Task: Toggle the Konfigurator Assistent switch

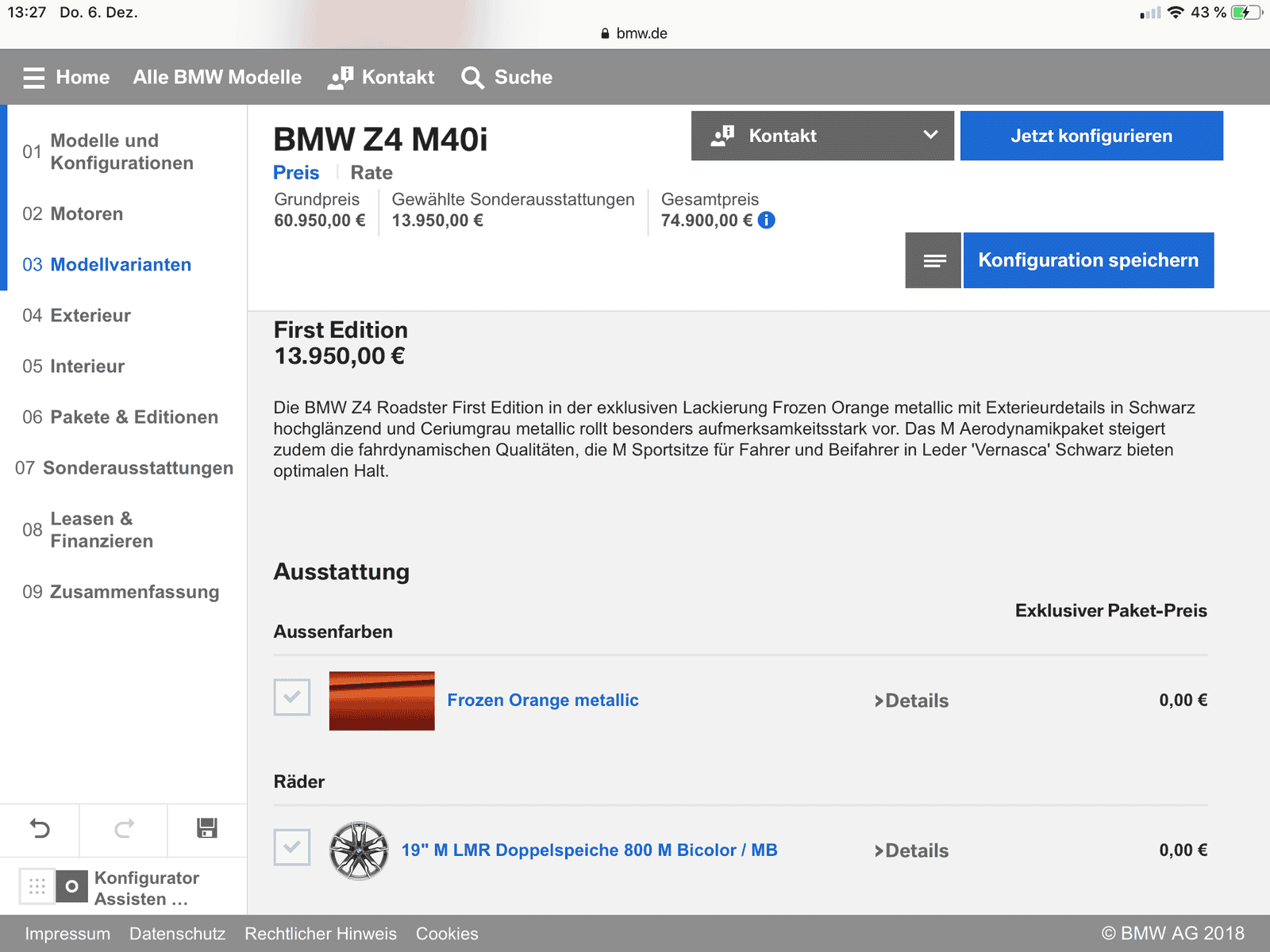Action: [71, 886]
